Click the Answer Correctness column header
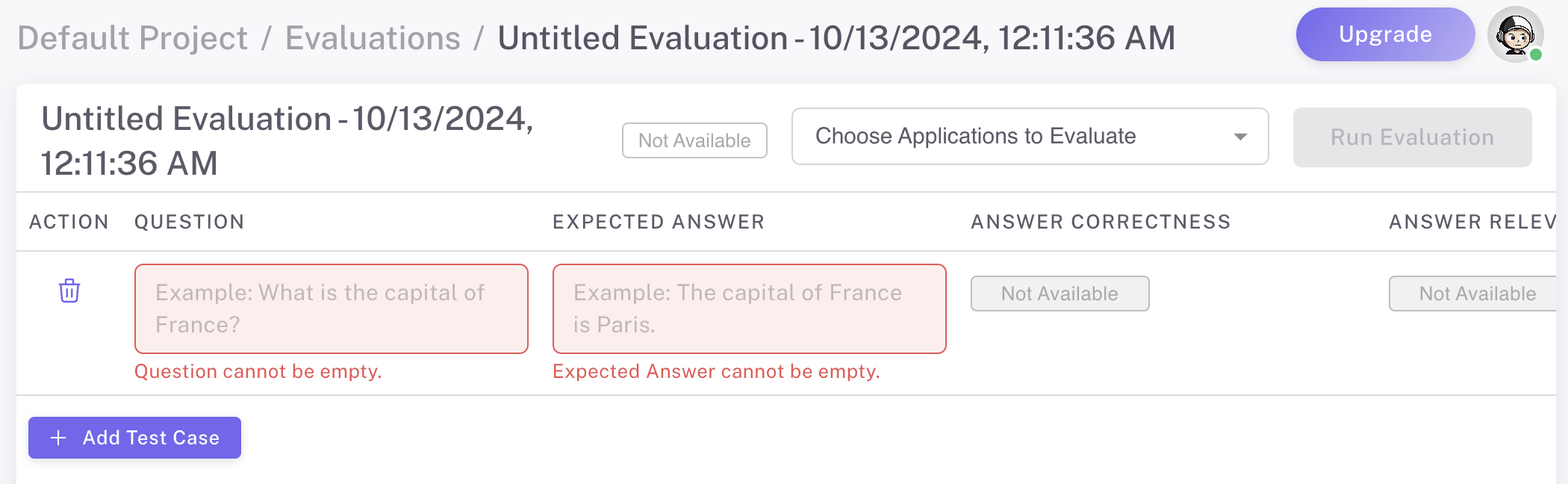1568x484 pixels. click(1100, 222)
